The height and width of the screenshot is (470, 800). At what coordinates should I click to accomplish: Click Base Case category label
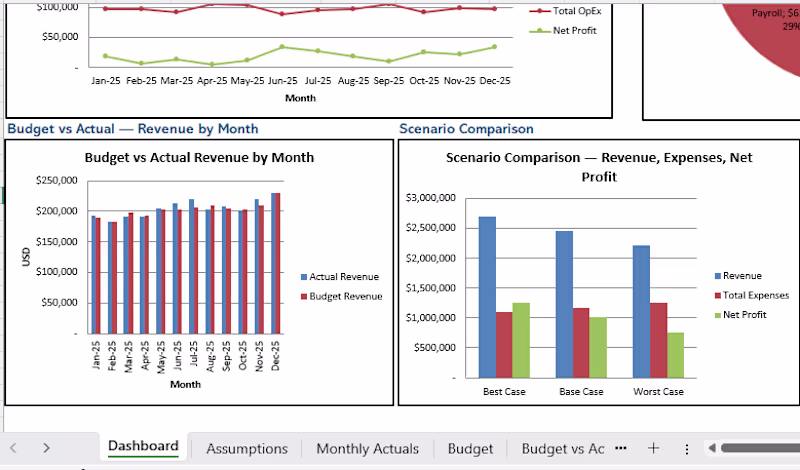pyautogui.click(x=581, y=392)
